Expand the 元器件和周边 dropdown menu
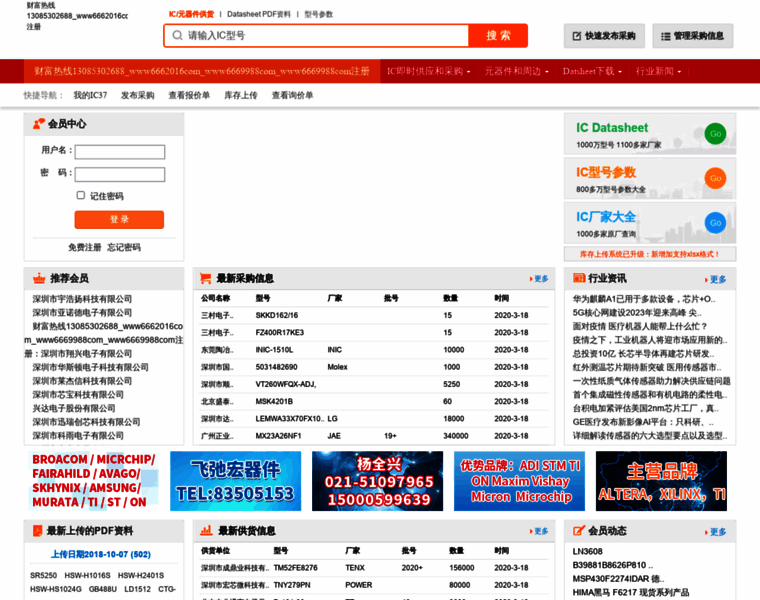 (x=517, y=71)
